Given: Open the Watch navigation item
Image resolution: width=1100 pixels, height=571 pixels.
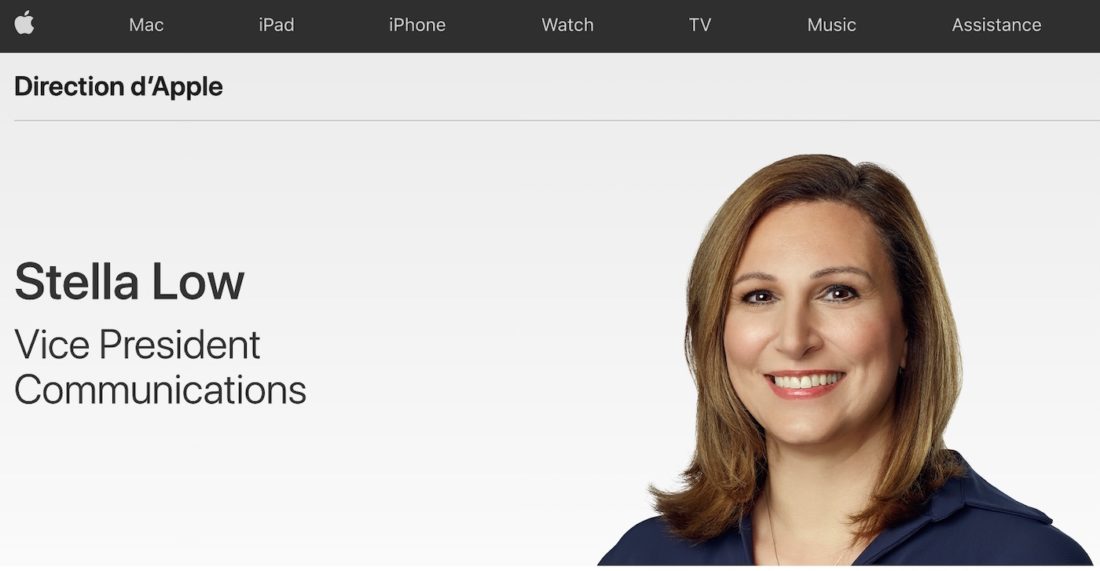Looking at the screenshot, I should (x=567, y=25).
